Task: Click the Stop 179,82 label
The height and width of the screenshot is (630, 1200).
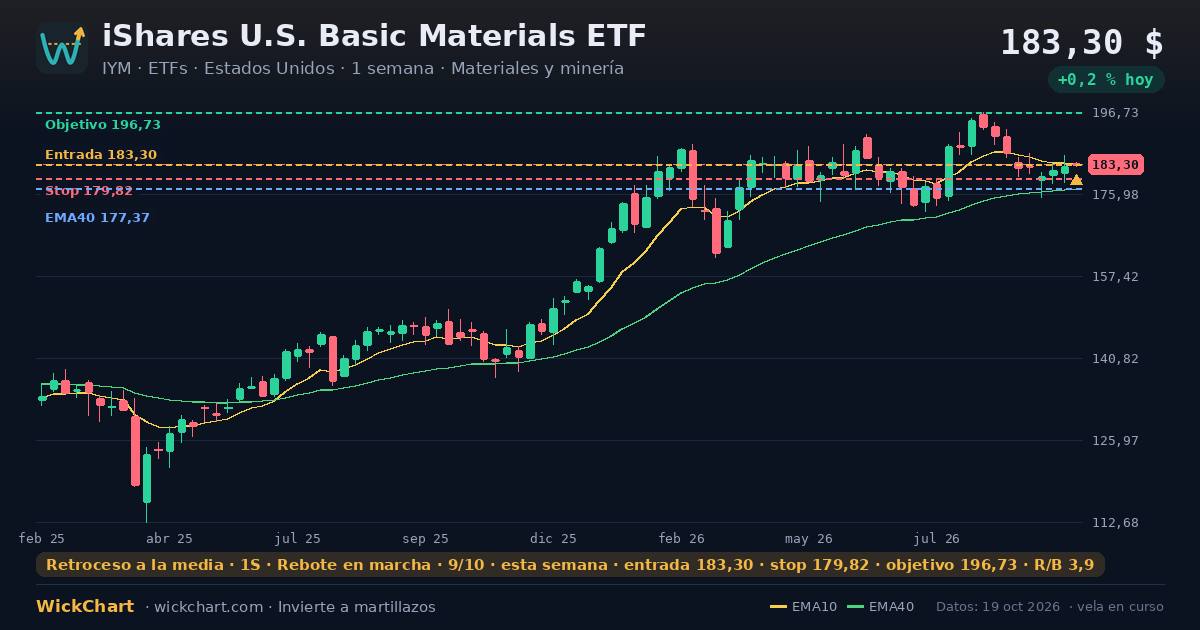Action: tap(89, 190)
